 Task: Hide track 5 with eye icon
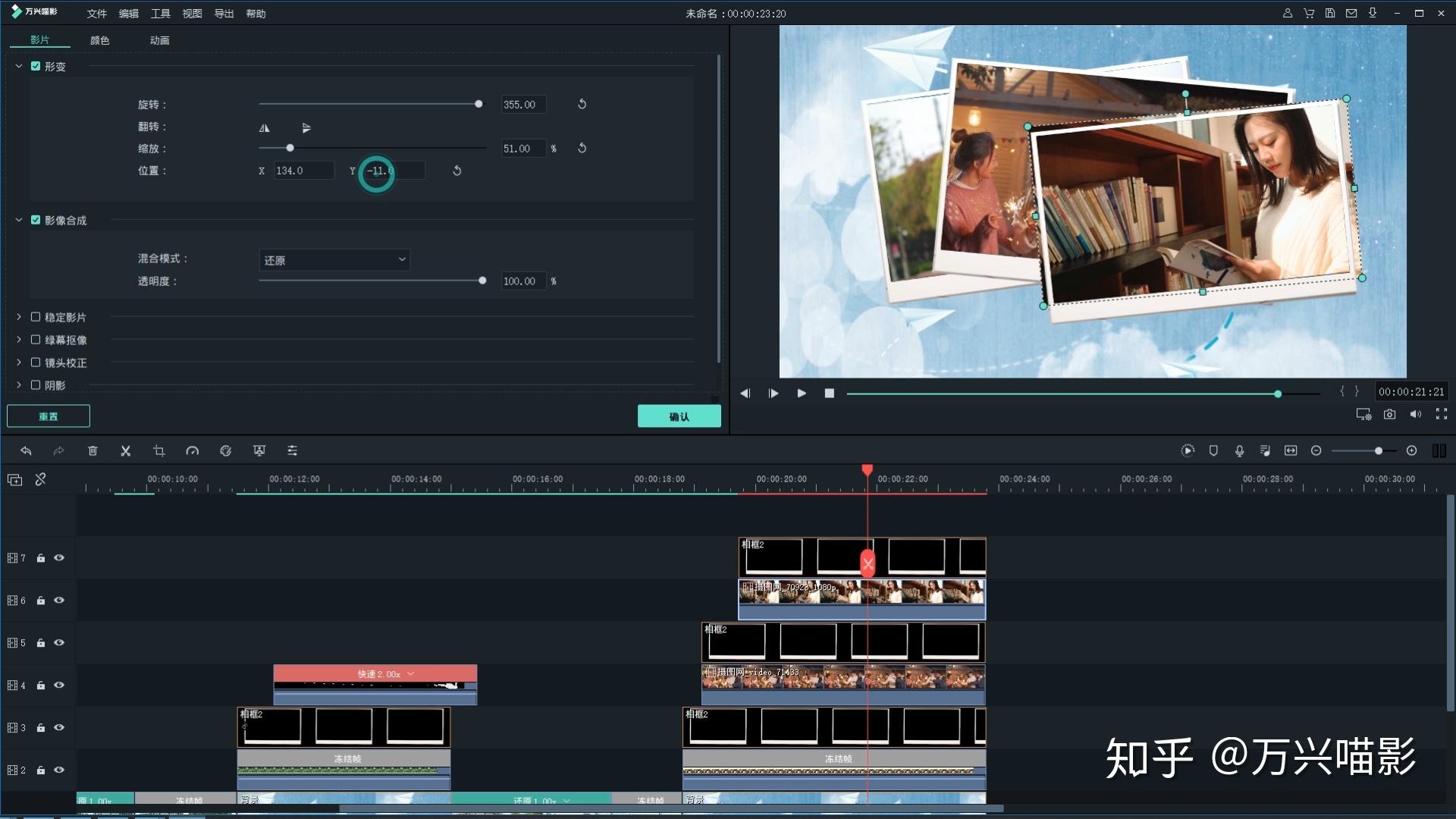coord(59,643)
